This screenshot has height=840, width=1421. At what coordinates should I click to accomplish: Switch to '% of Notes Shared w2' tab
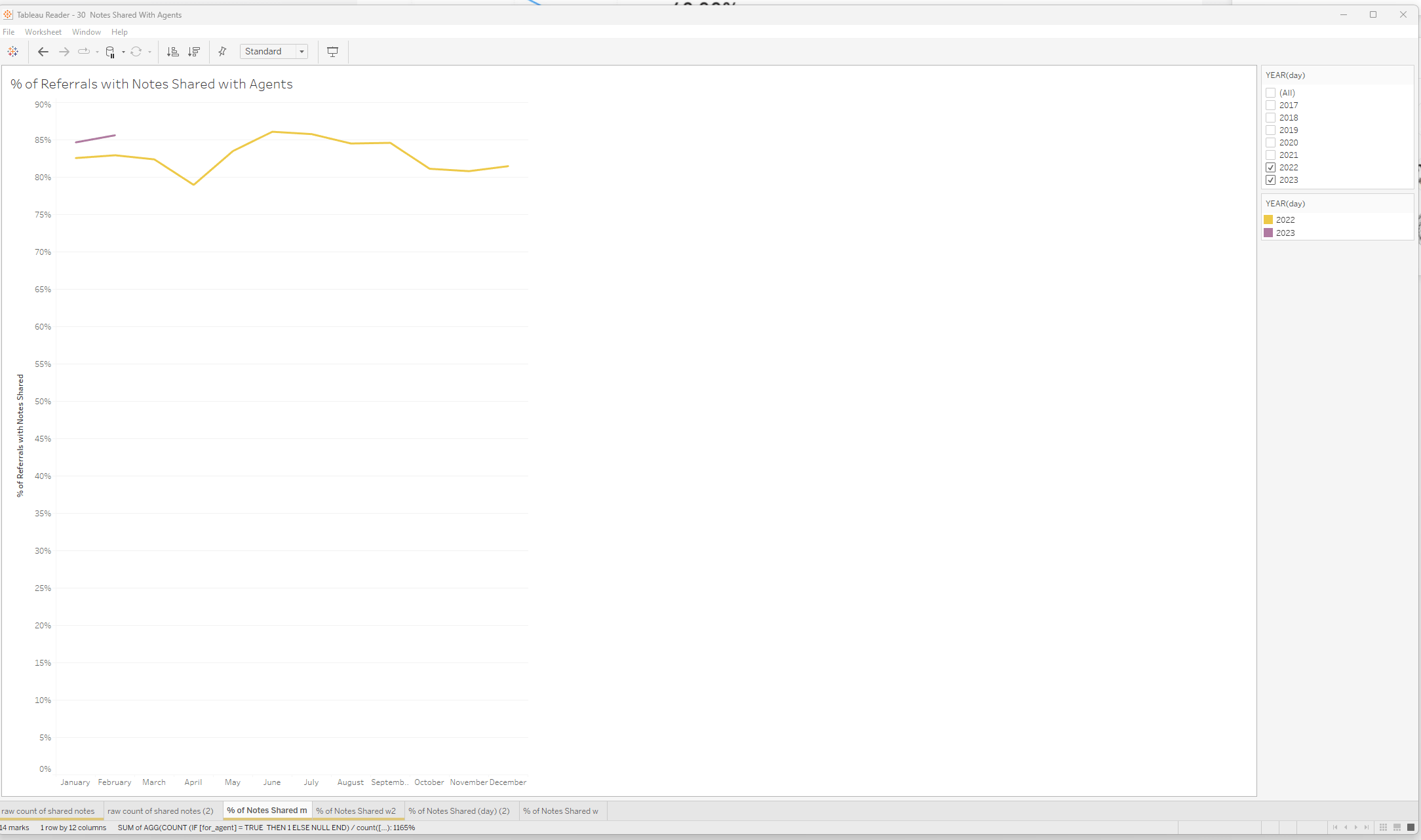[x=356, y=811]
